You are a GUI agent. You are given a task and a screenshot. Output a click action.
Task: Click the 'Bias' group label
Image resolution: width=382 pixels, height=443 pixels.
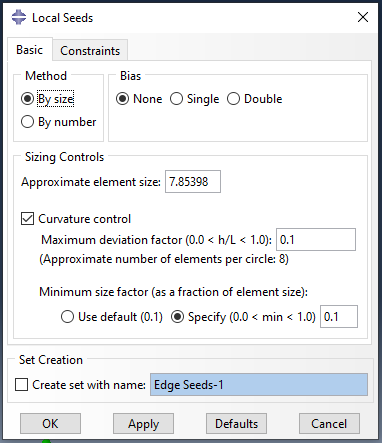point(130,76)
